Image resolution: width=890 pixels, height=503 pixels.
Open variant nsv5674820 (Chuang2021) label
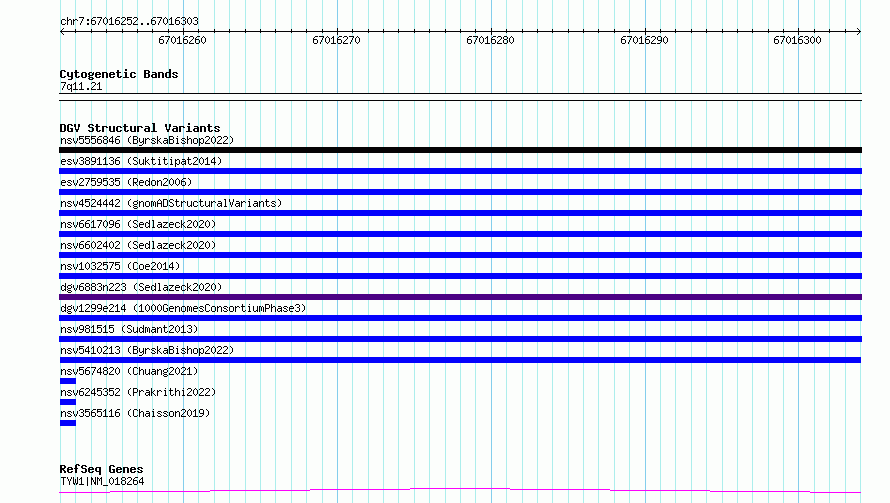(129, 371)
